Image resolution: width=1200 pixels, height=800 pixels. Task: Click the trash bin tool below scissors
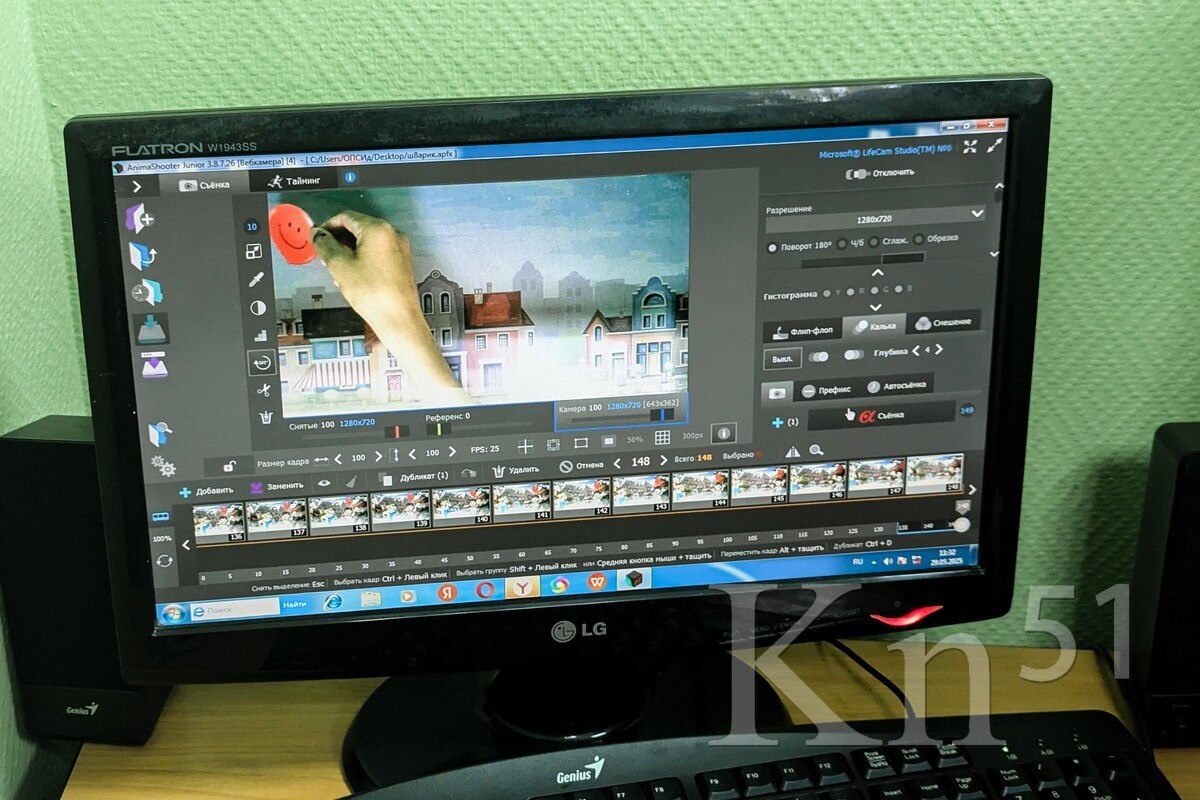[x=266, y=418]
